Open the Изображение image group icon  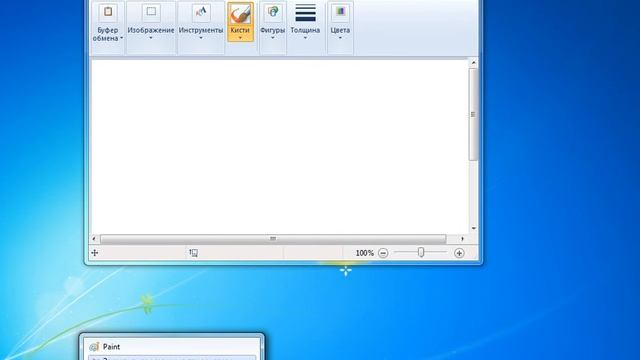click(151, 12)
